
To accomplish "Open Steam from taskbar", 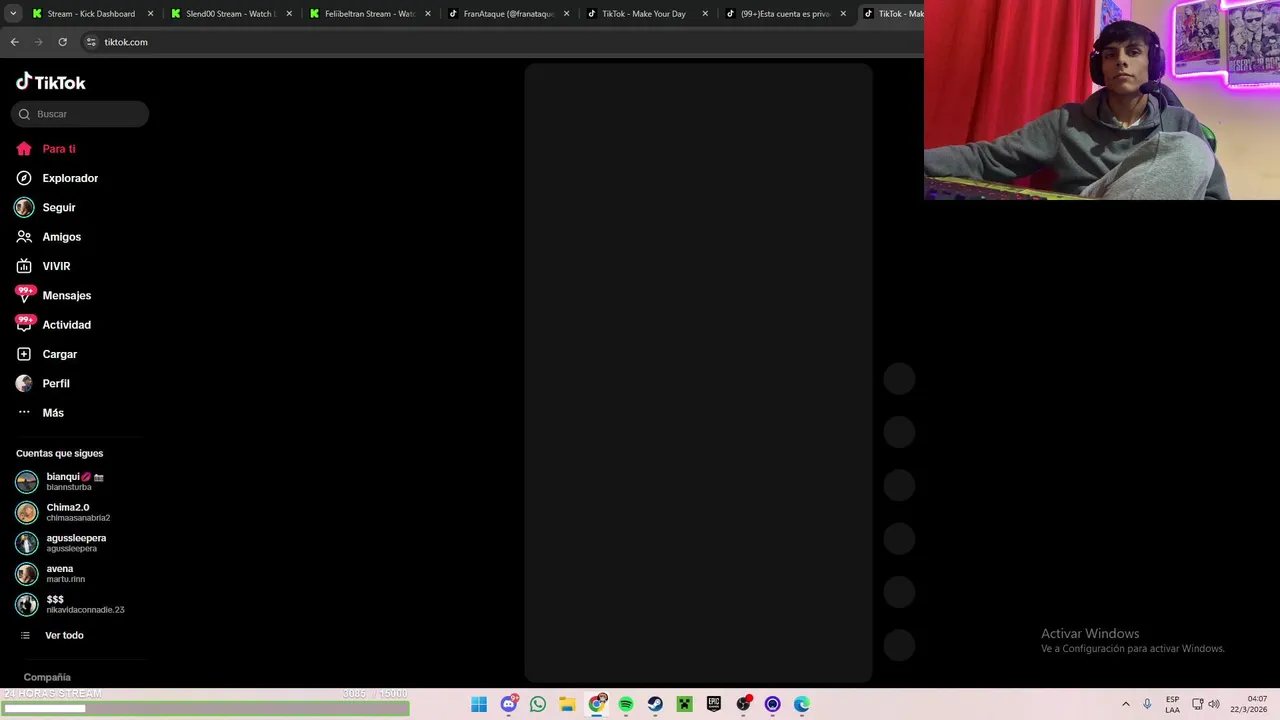I will click(655, 704).
